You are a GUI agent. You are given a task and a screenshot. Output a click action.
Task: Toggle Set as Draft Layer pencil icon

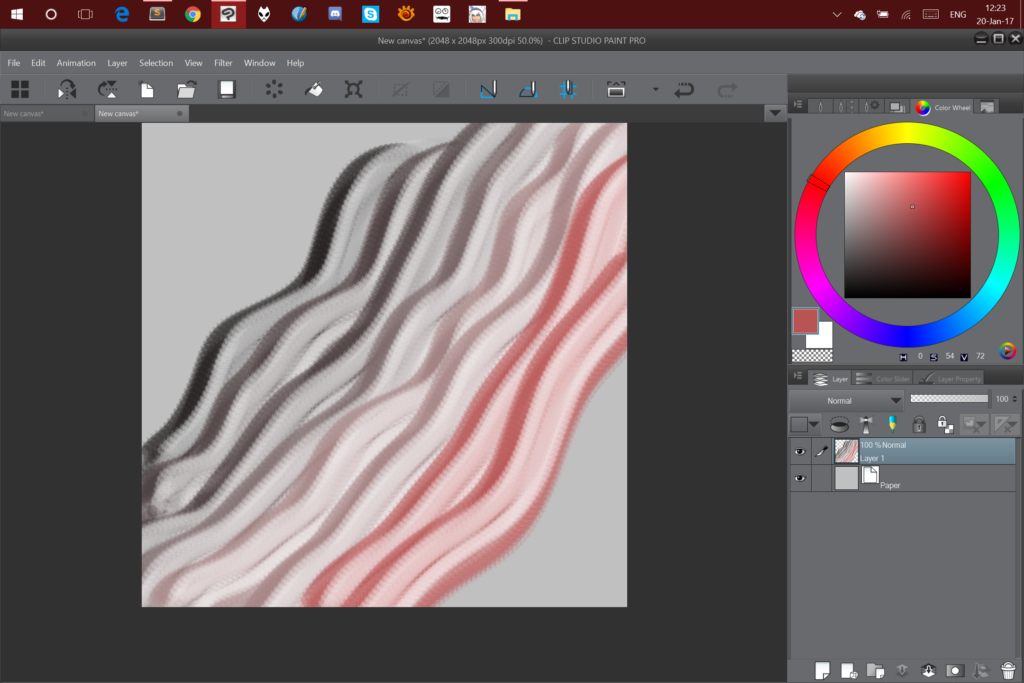[892, 425]
